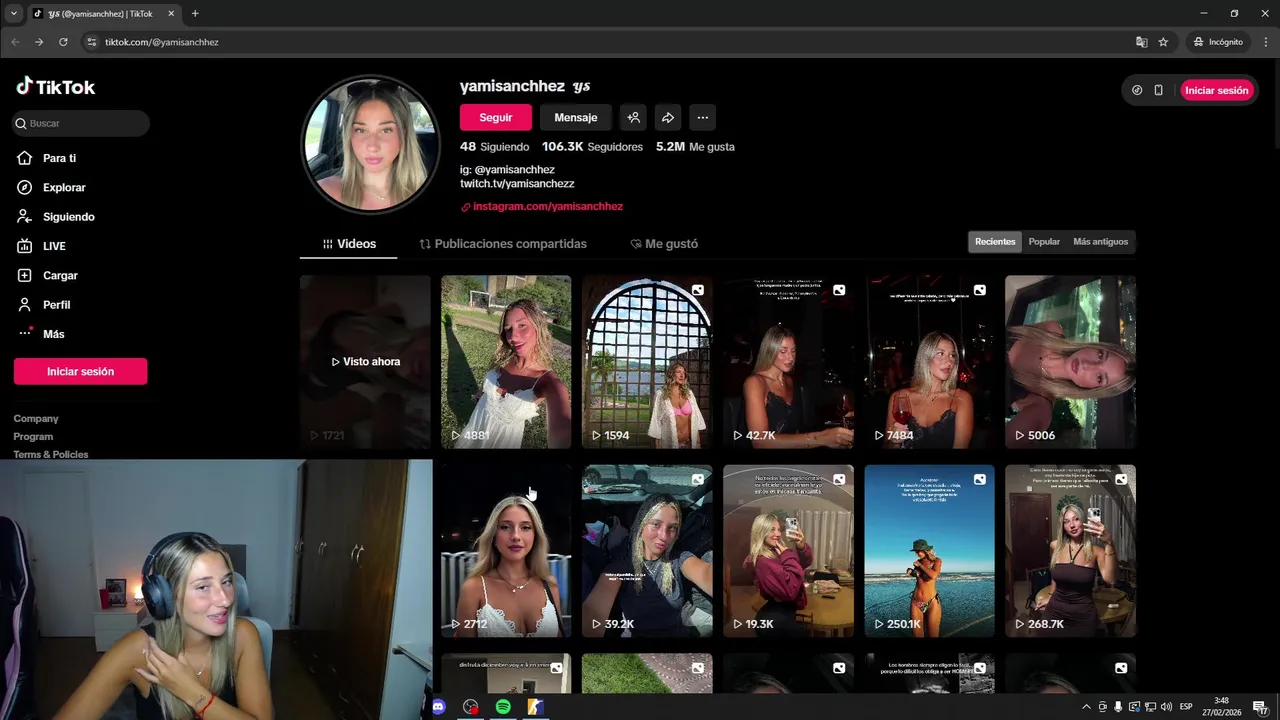Switch to the Publicaciones compartidas tab
The height and width of the screenshot is (720, 1280).
tap(503, 244)
